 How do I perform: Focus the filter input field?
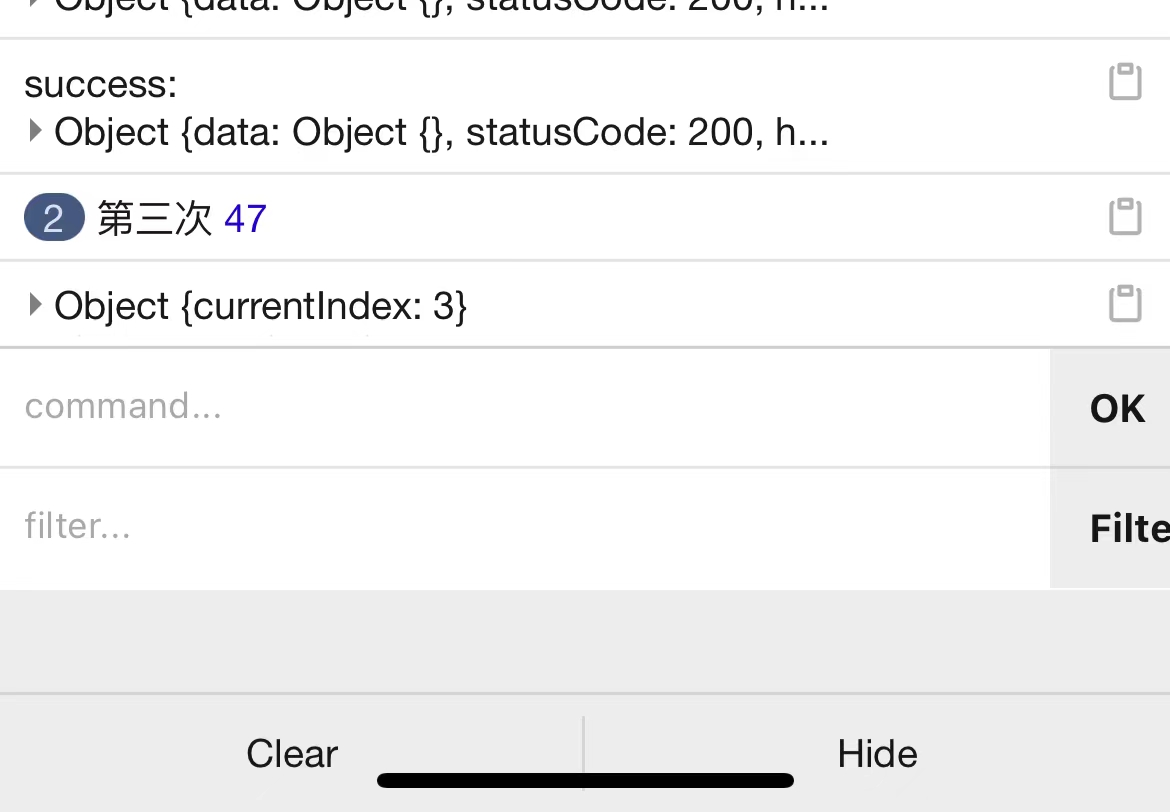point(525,528)
